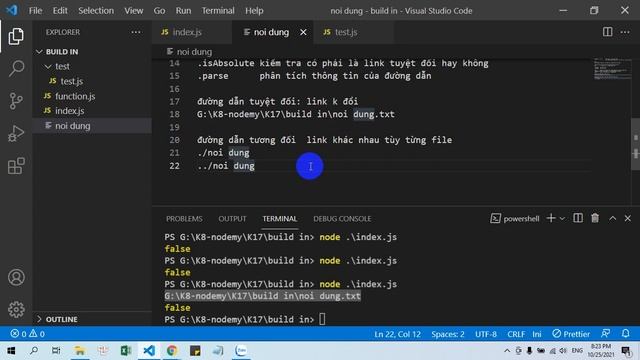Click the terminal command prompt input
Screen dimensions: 640x360
click(x=322, y=319)
